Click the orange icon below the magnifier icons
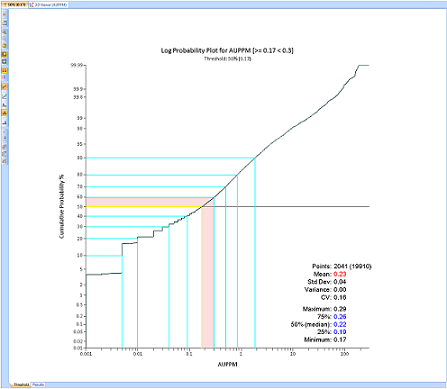Screen dimensions: 447x389 coord(4,46)
